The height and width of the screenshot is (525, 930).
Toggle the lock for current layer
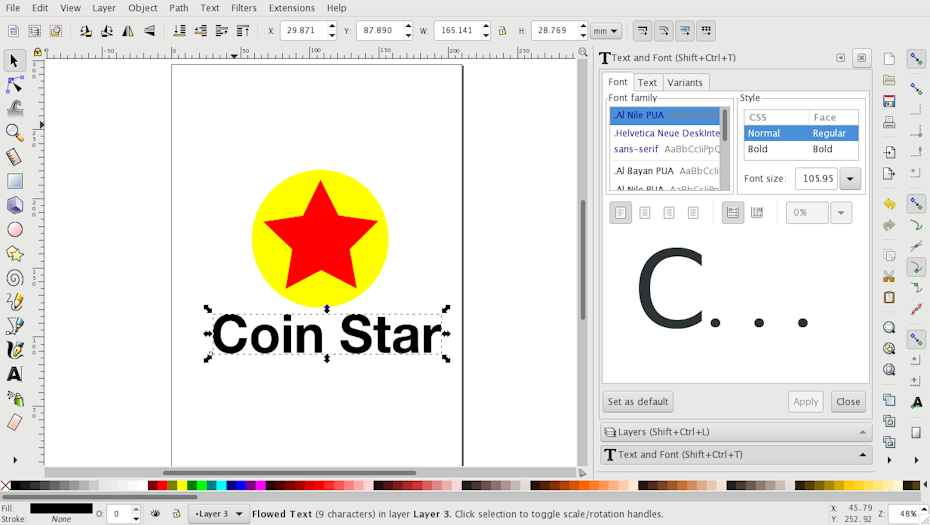[176, 514]
